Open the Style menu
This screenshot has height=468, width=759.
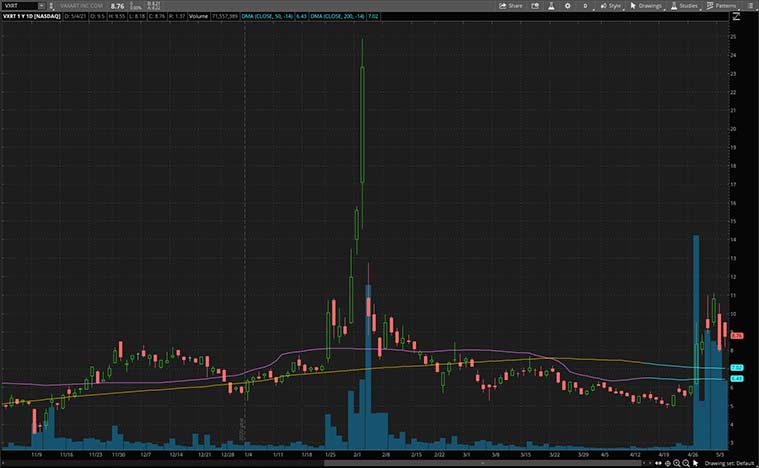(x=610, y=5)
